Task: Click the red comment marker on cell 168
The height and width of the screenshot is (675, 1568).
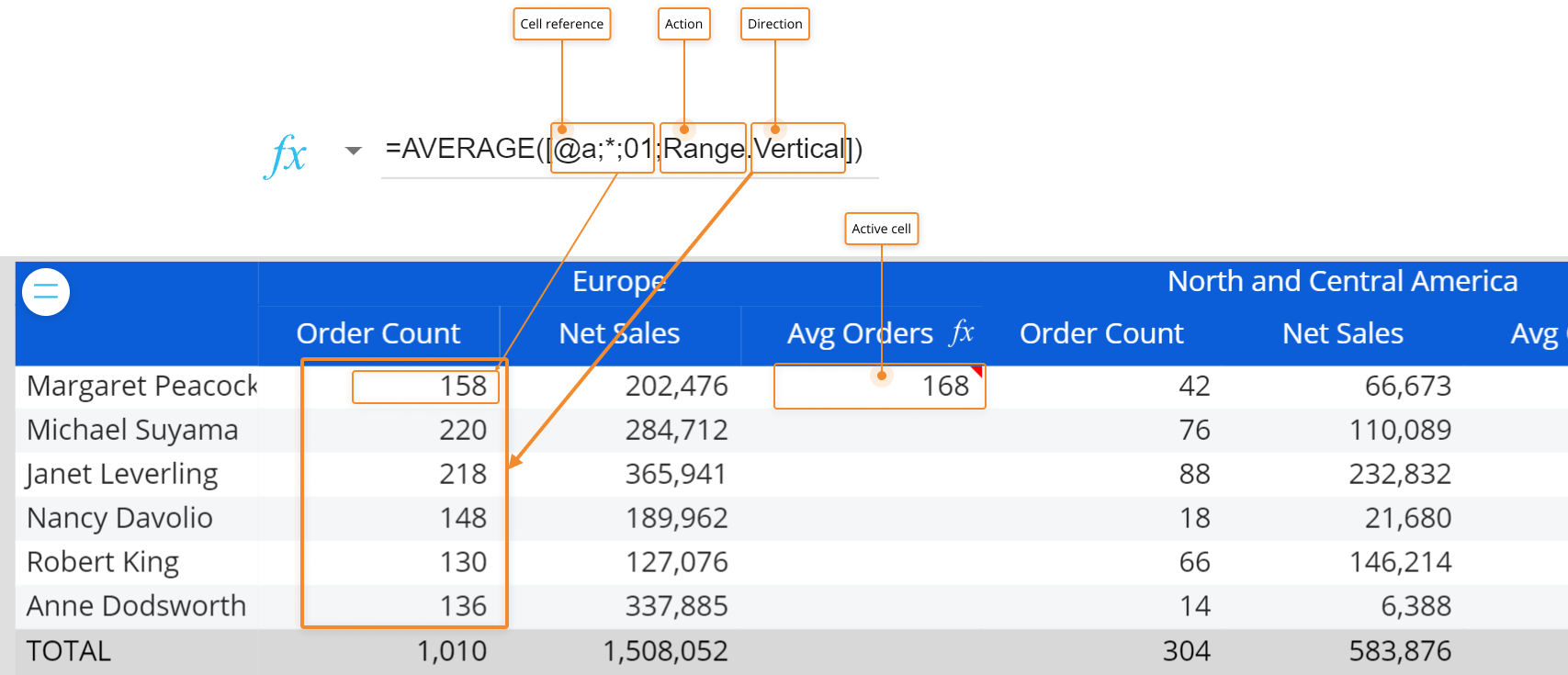Action: (x=977, y=371)
